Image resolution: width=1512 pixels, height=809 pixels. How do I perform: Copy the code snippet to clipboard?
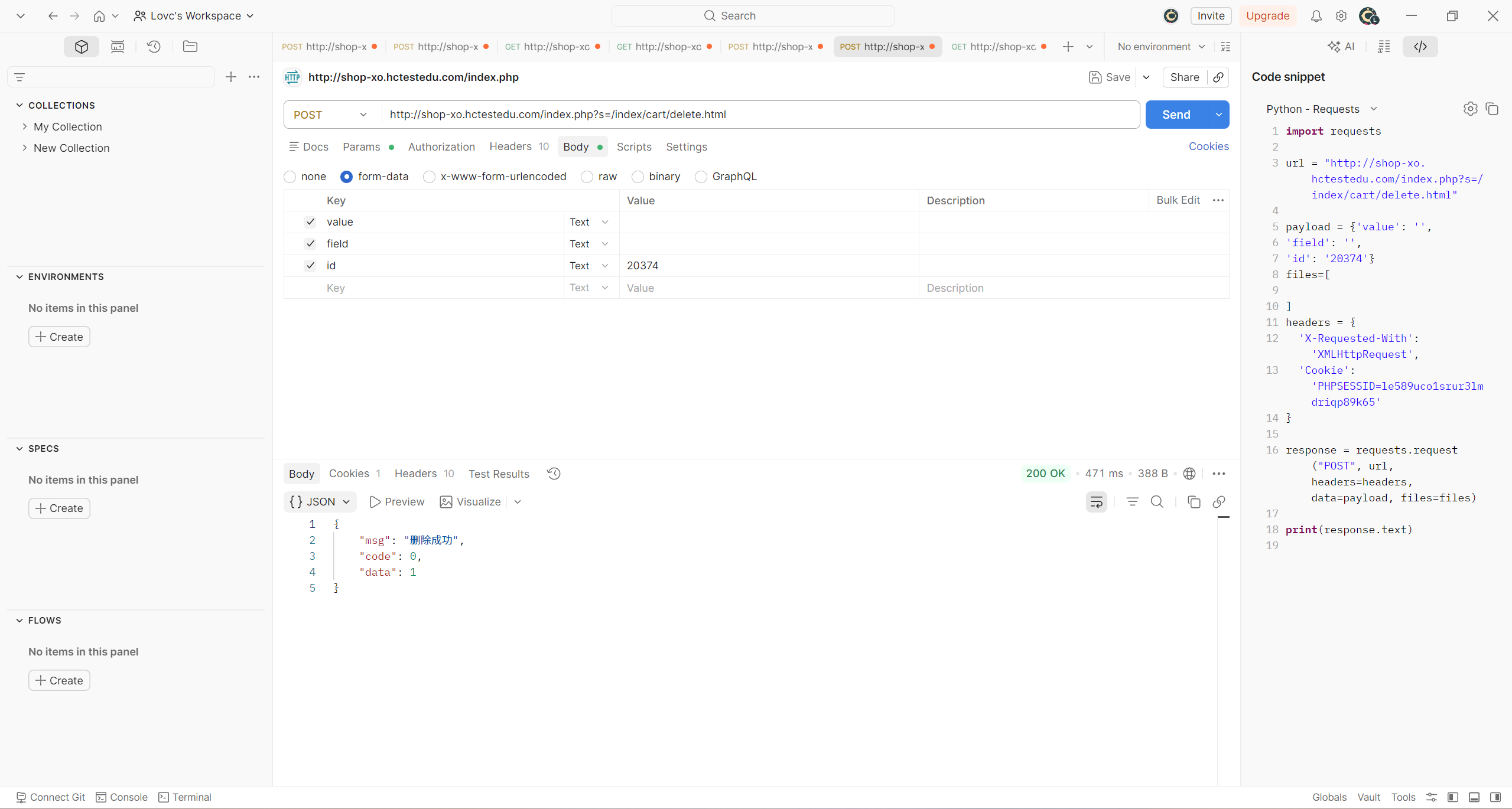(1492, 109)
